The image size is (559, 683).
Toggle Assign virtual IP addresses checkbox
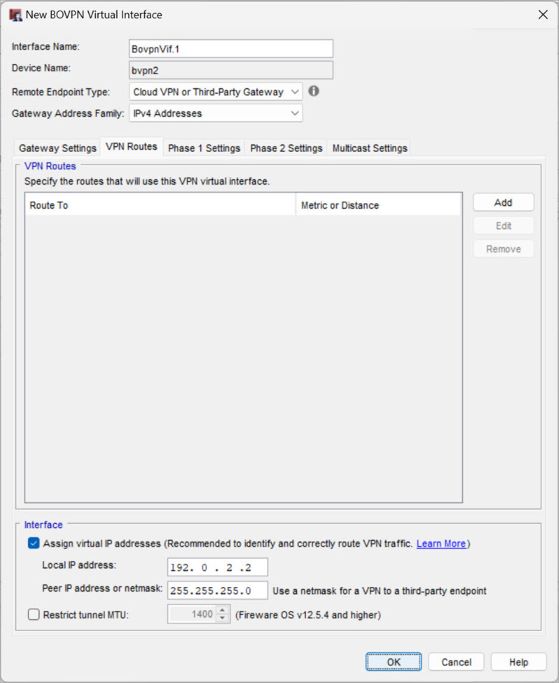[34, 543]
